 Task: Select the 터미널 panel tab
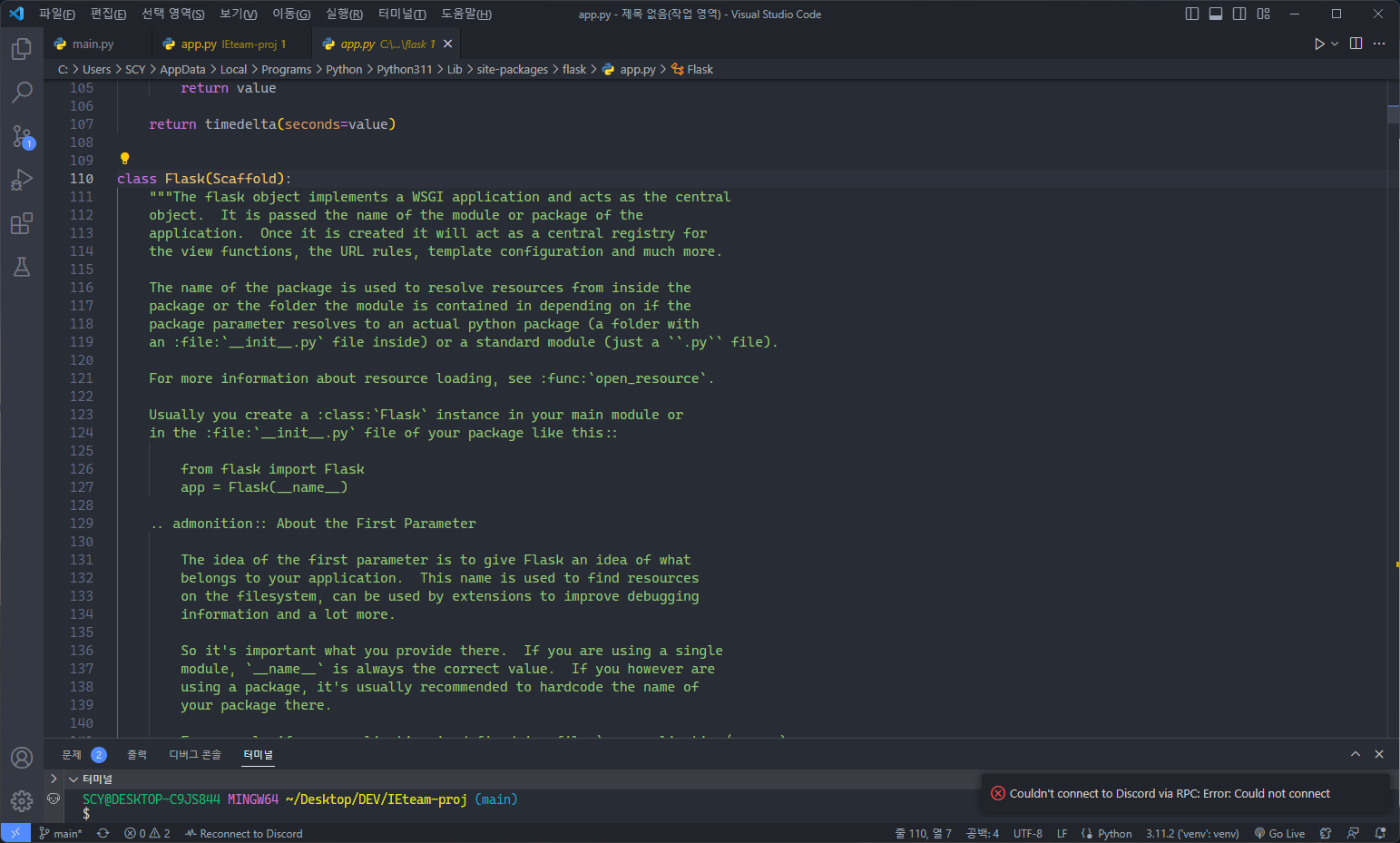coord(258,754)
